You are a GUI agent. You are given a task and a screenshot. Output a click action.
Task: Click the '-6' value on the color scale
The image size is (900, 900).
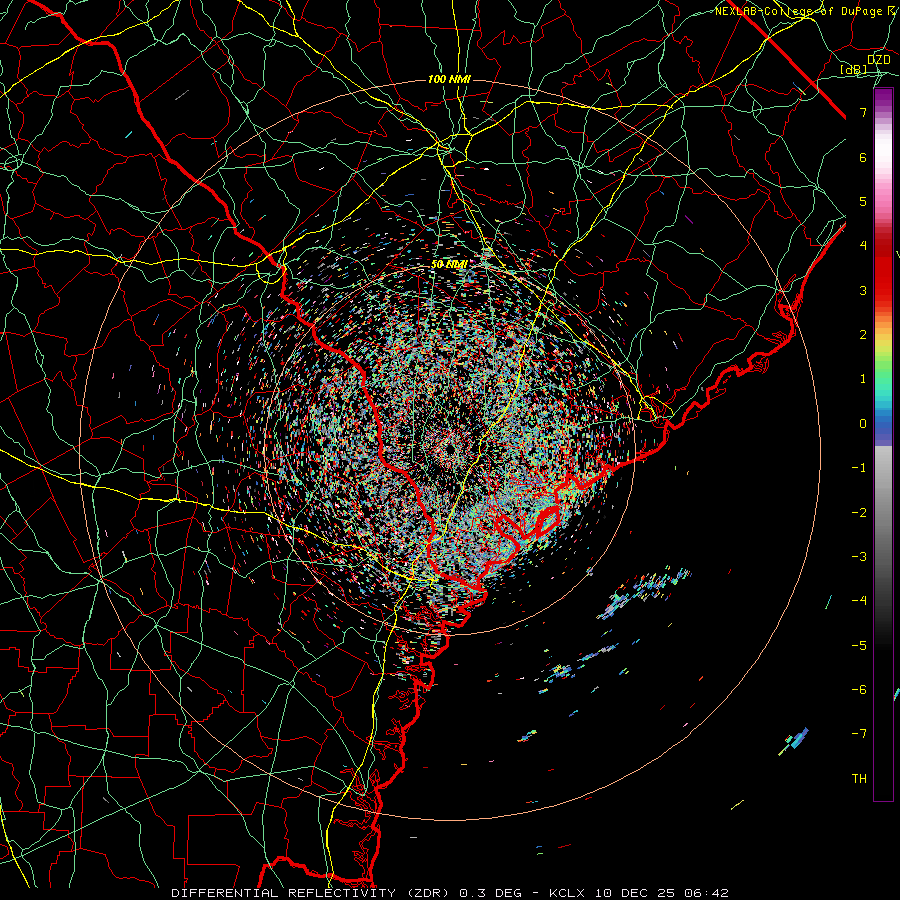coord(859,690)
